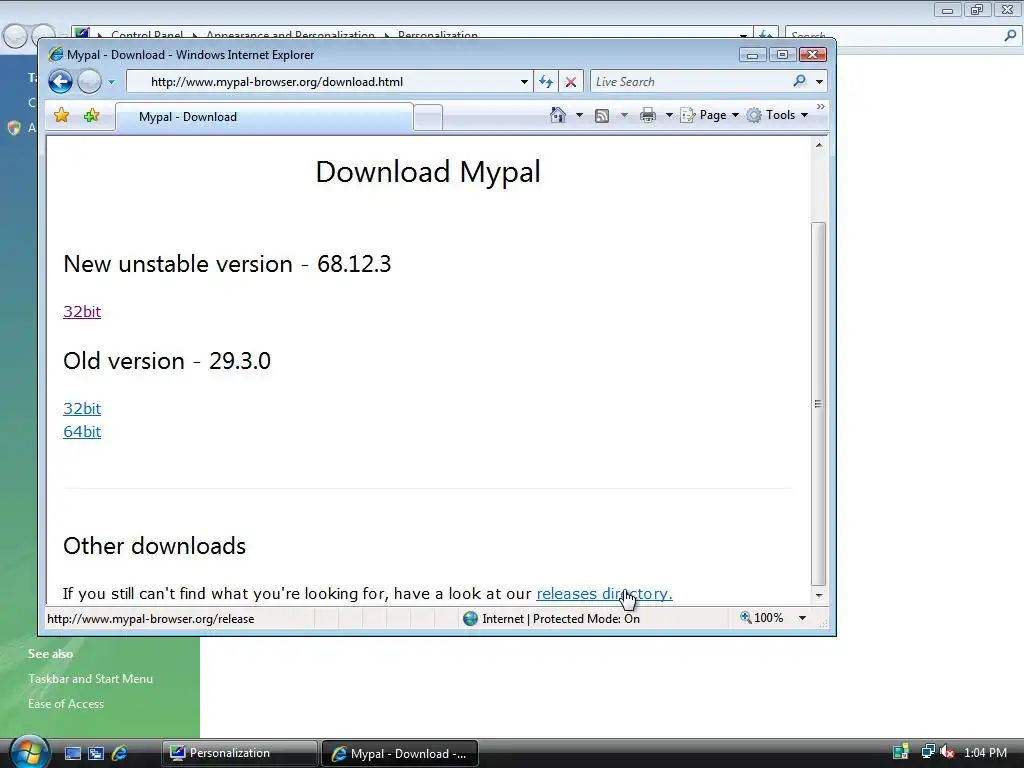Expand the Home button dropdown arrow
Screen dimensions: 1024x768
(x=579, y=115)
